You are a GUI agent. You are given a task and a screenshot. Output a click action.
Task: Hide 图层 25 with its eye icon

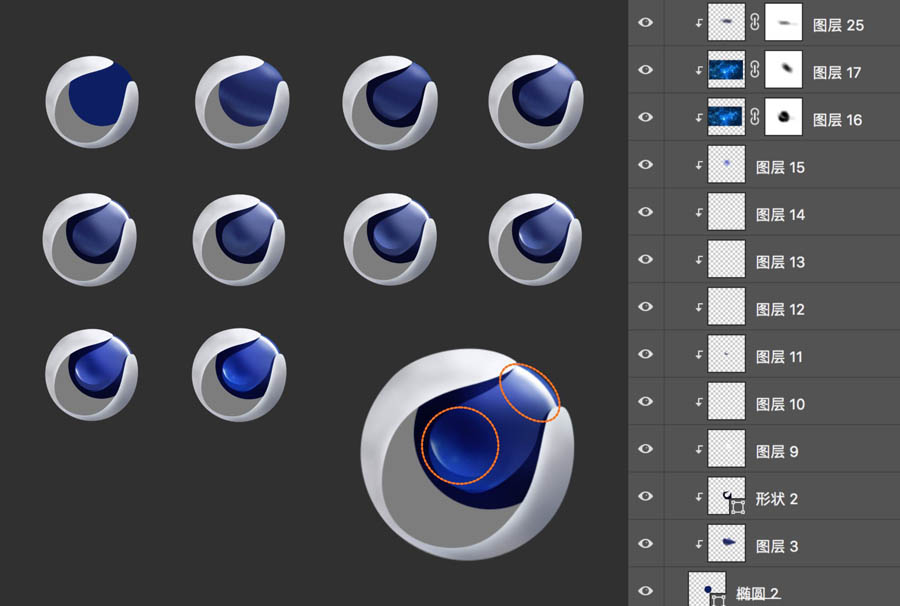646,22
